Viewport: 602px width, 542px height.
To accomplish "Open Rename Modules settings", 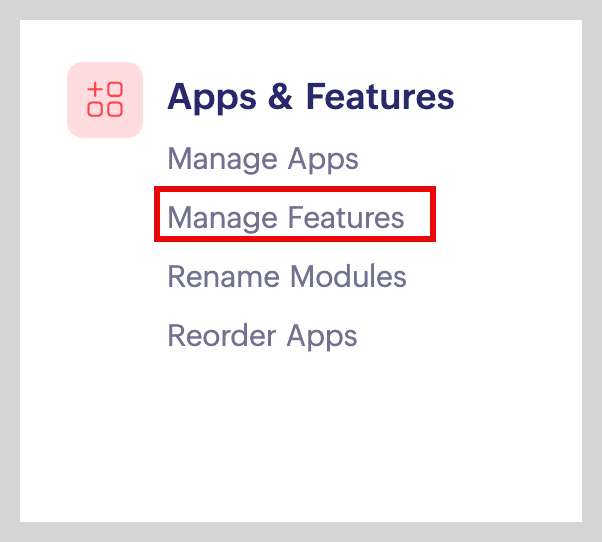I will (x=287, y=276).
